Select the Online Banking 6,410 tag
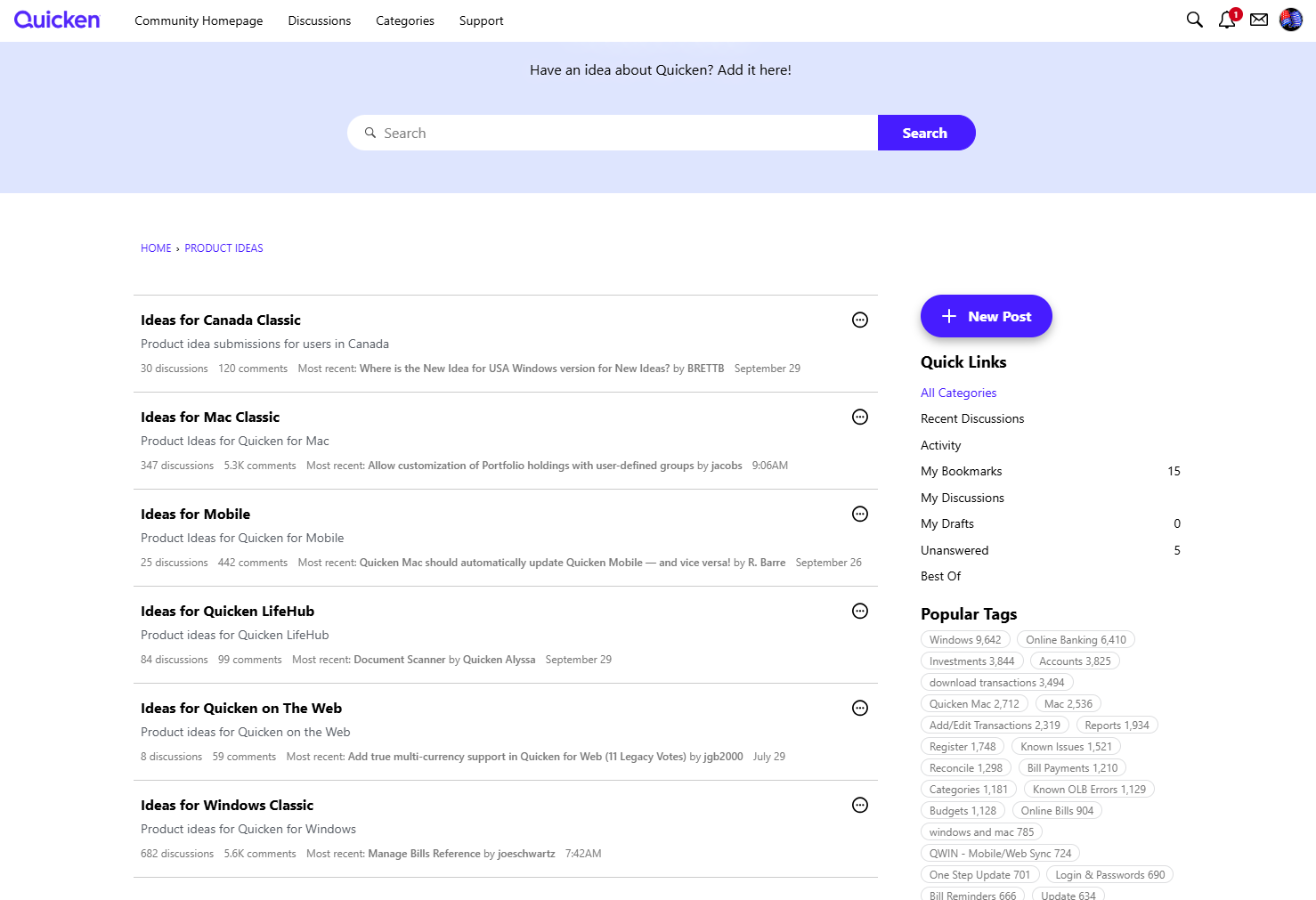 (1076, 640)
